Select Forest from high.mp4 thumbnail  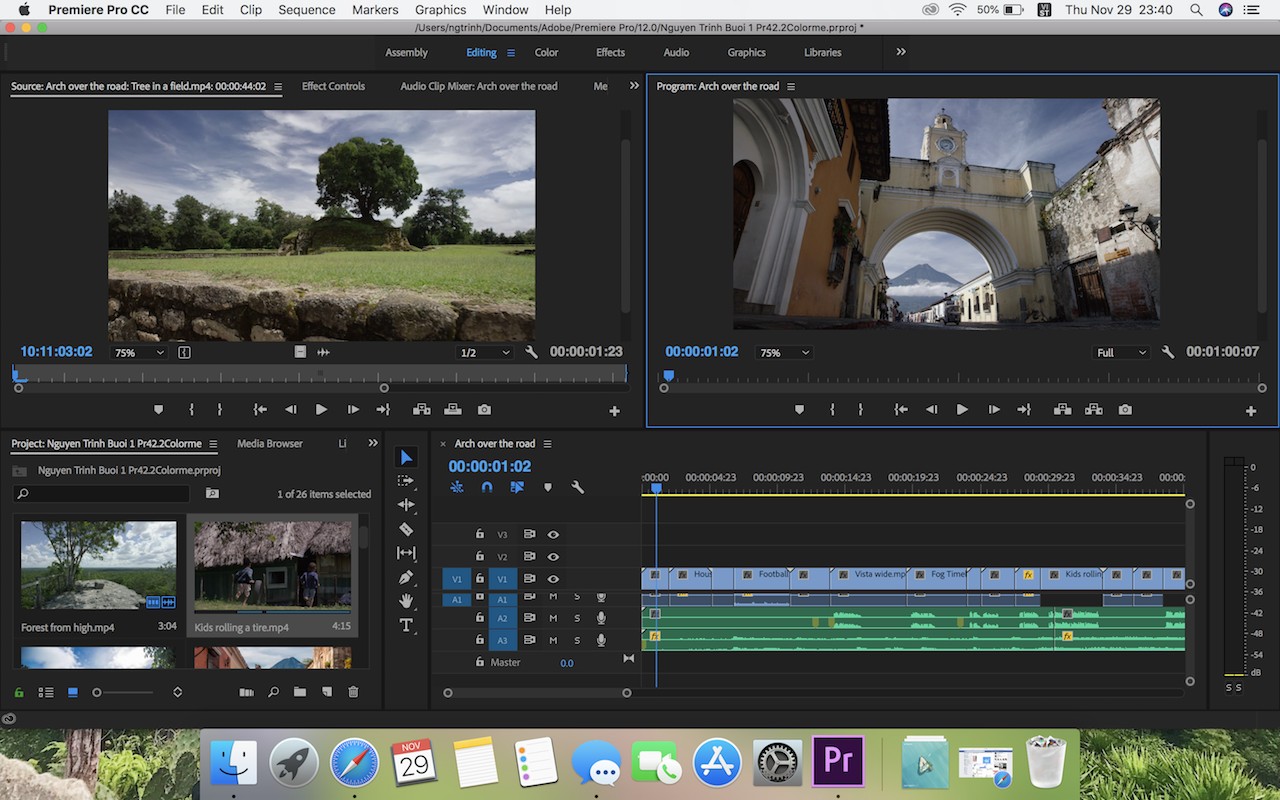click(98, 565)
